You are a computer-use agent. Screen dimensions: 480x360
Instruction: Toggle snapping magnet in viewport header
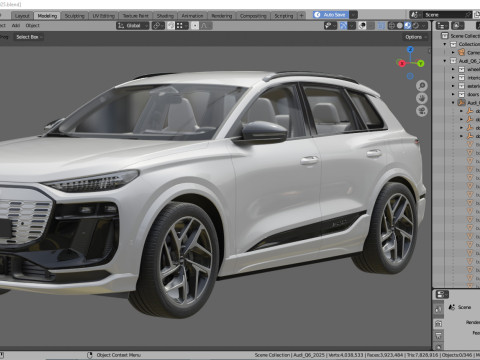click(x=171, y=26)
